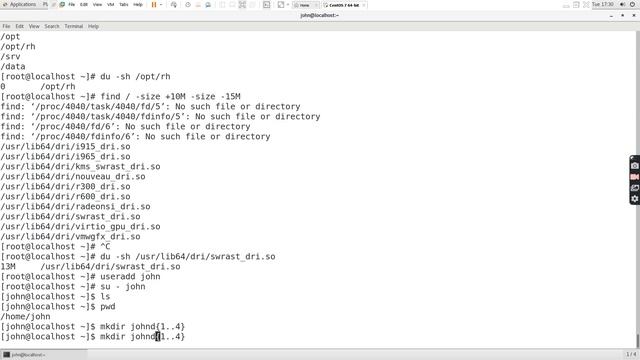640x360 pixels.
Task: Click the VMware library icon left of File
Action: (62, 4)
